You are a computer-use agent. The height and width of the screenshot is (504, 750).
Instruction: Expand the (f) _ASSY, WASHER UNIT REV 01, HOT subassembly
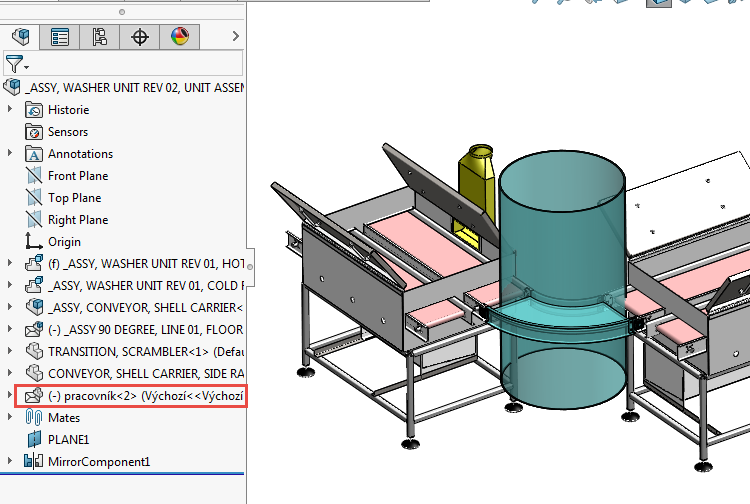point(10,262)
